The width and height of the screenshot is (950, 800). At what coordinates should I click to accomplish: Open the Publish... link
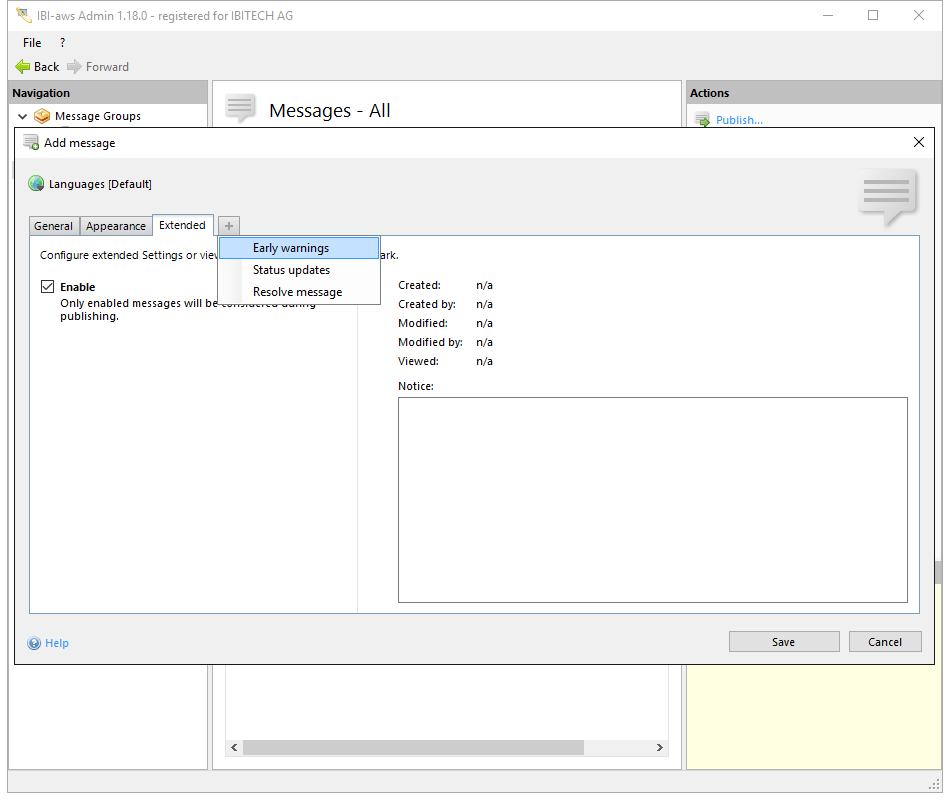click(x=739, y=120)
